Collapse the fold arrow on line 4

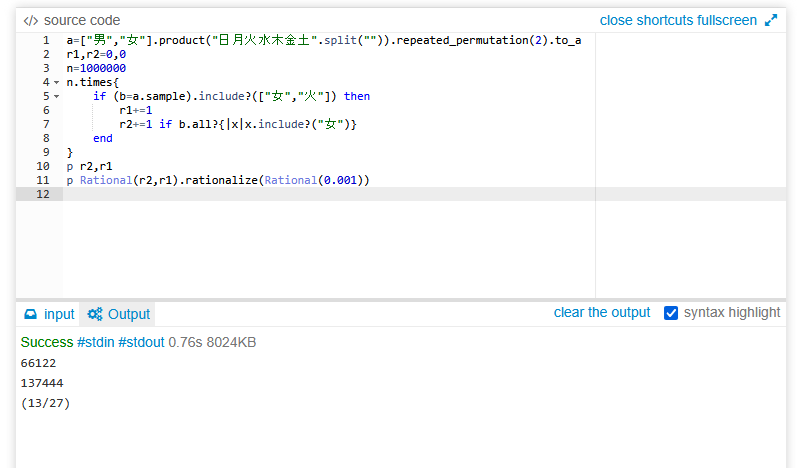(56, 82)
